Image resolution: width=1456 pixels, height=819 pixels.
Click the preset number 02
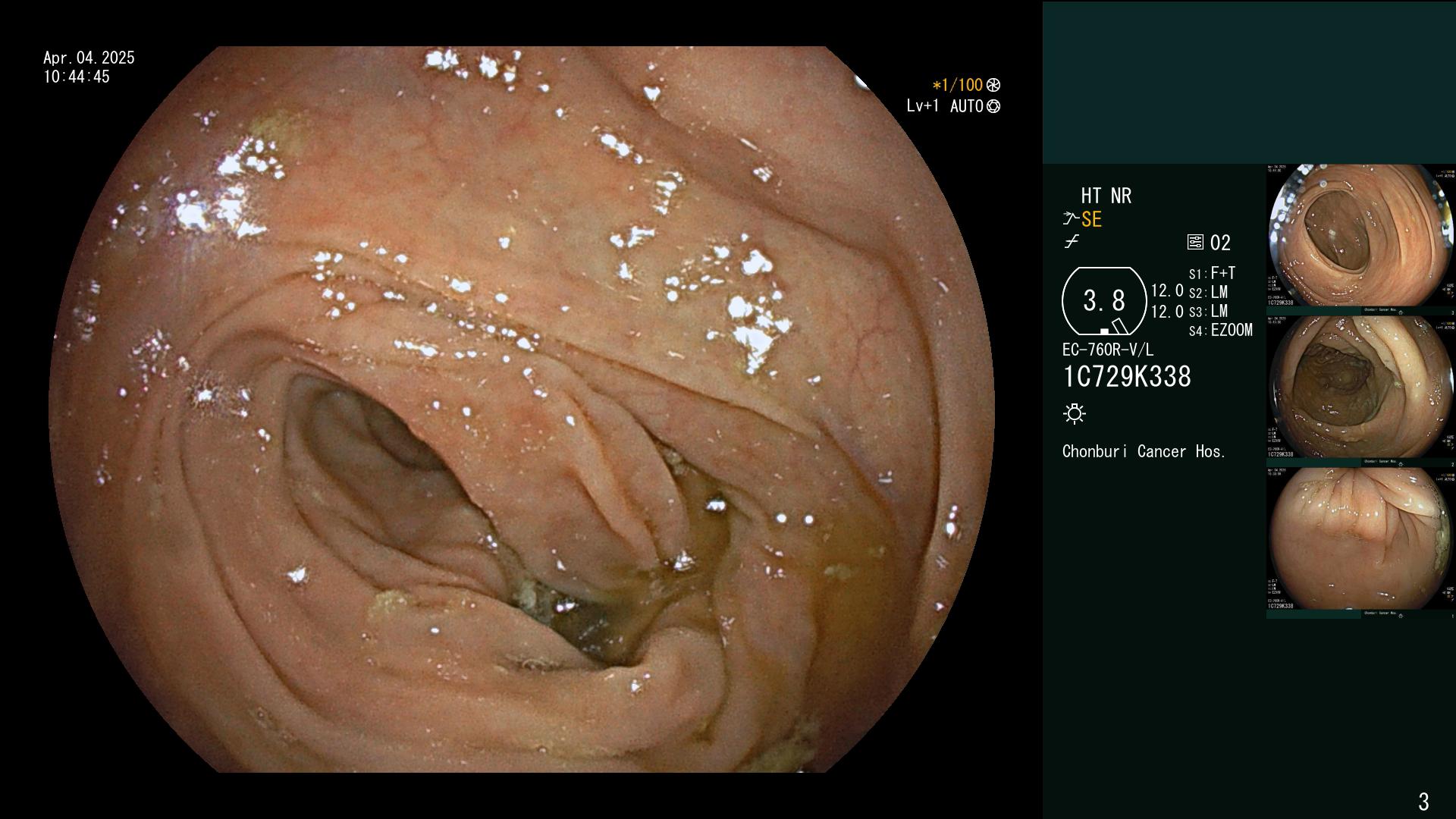(1220, 243)
